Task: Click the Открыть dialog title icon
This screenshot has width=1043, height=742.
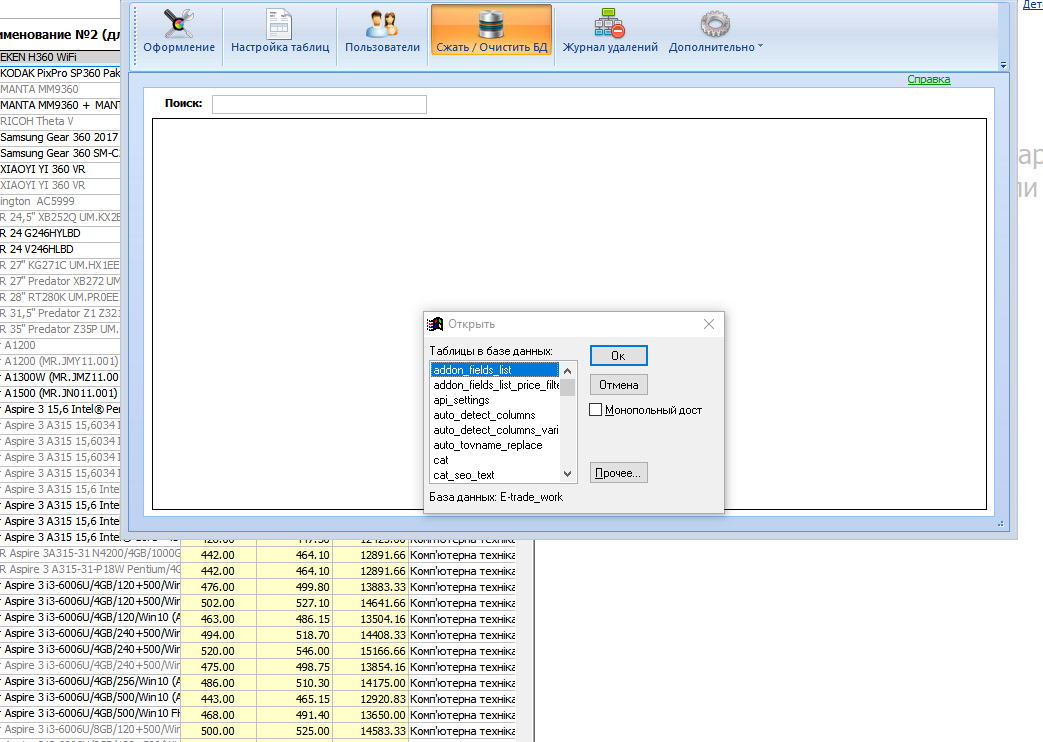Action: (x=435, y=324)
